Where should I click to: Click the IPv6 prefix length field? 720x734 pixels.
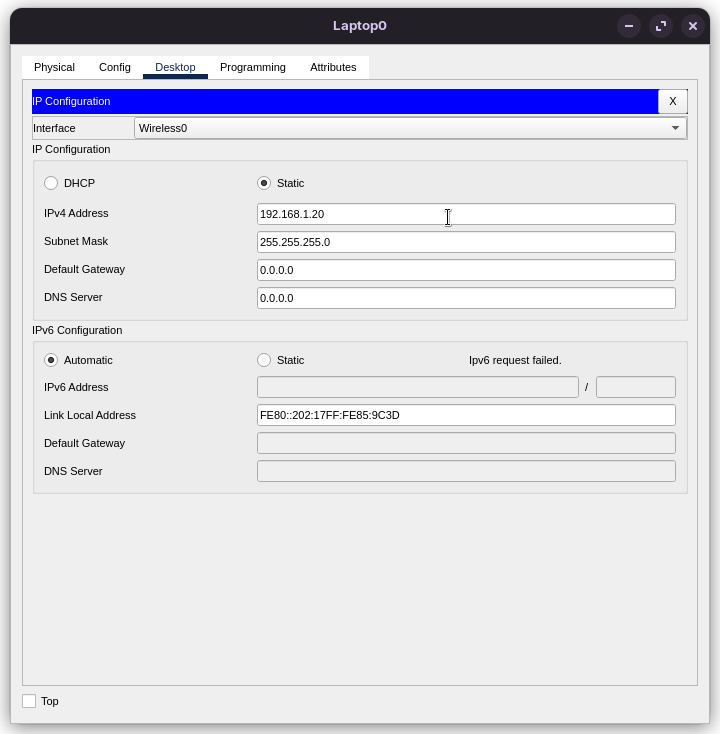click(636, 387)
